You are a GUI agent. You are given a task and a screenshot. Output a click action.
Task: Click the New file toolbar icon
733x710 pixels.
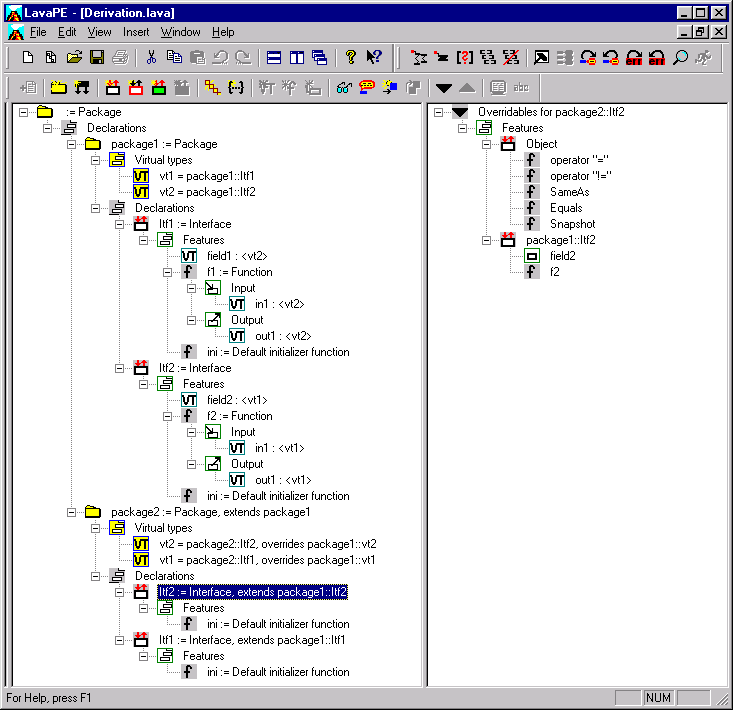click(x=28, y=58)
